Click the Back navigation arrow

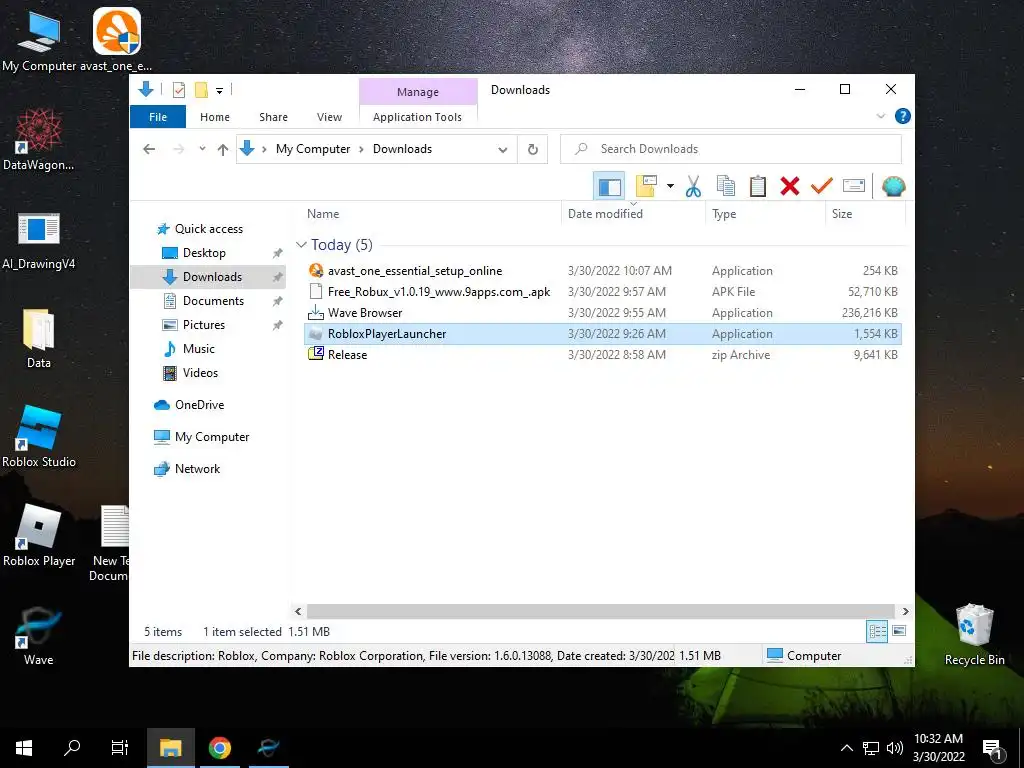point(149,149)
